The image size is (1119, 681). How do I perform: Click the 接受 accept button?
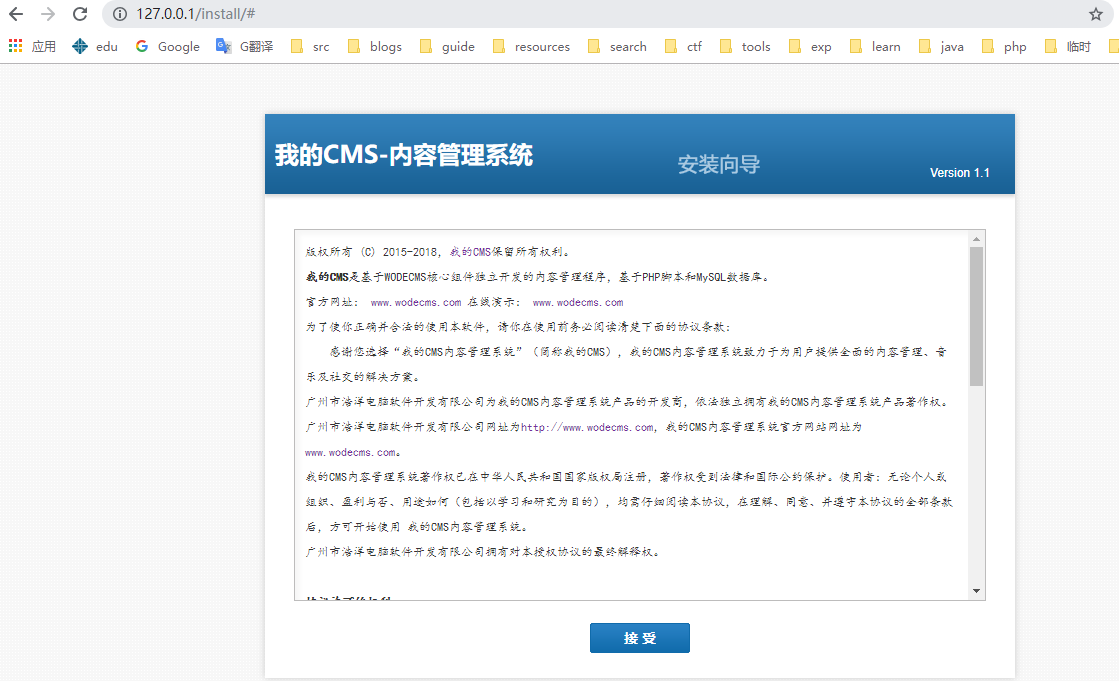[x=639, y=638]
